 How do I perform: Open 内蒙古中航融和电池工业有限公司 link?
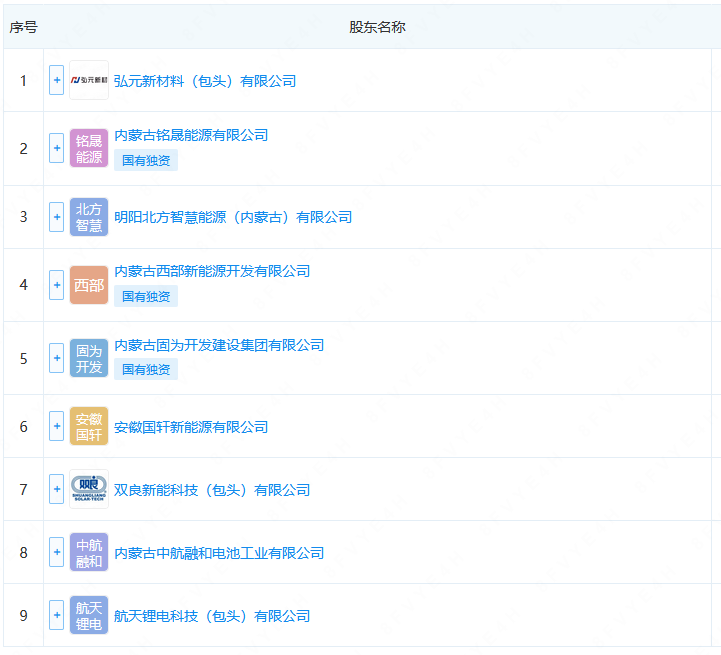[x=219, y=553]
